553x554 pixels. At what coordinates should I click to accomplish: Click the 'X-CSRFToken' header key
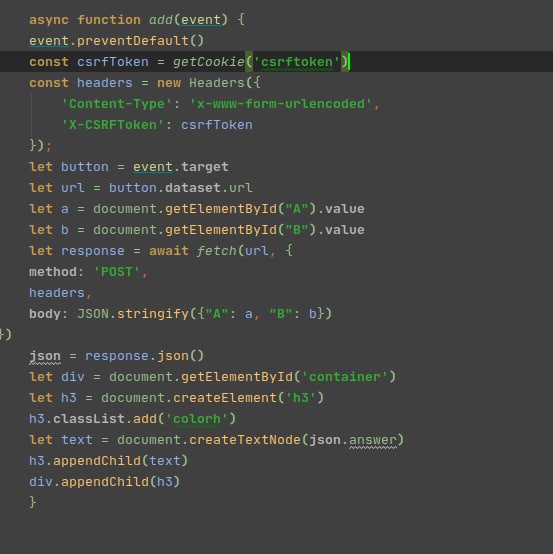(x=113, y=125)
